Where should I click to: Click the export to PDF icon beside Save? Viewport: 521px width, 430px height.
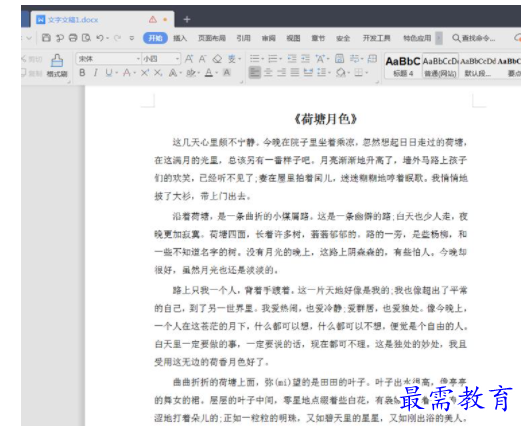tap(60, 38)
